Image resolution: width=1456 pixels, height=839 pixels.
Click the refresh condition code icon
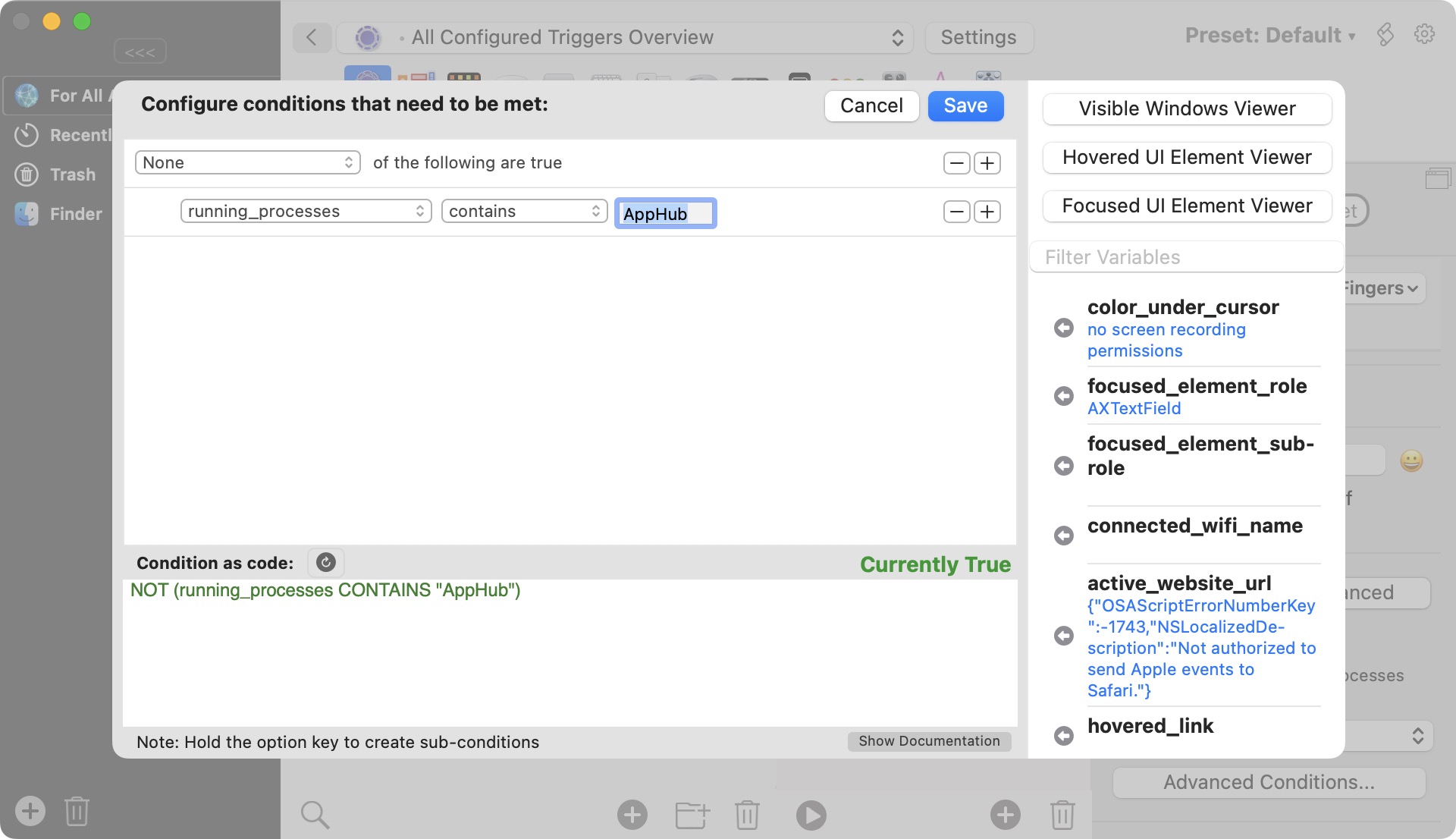pos(325,562)
